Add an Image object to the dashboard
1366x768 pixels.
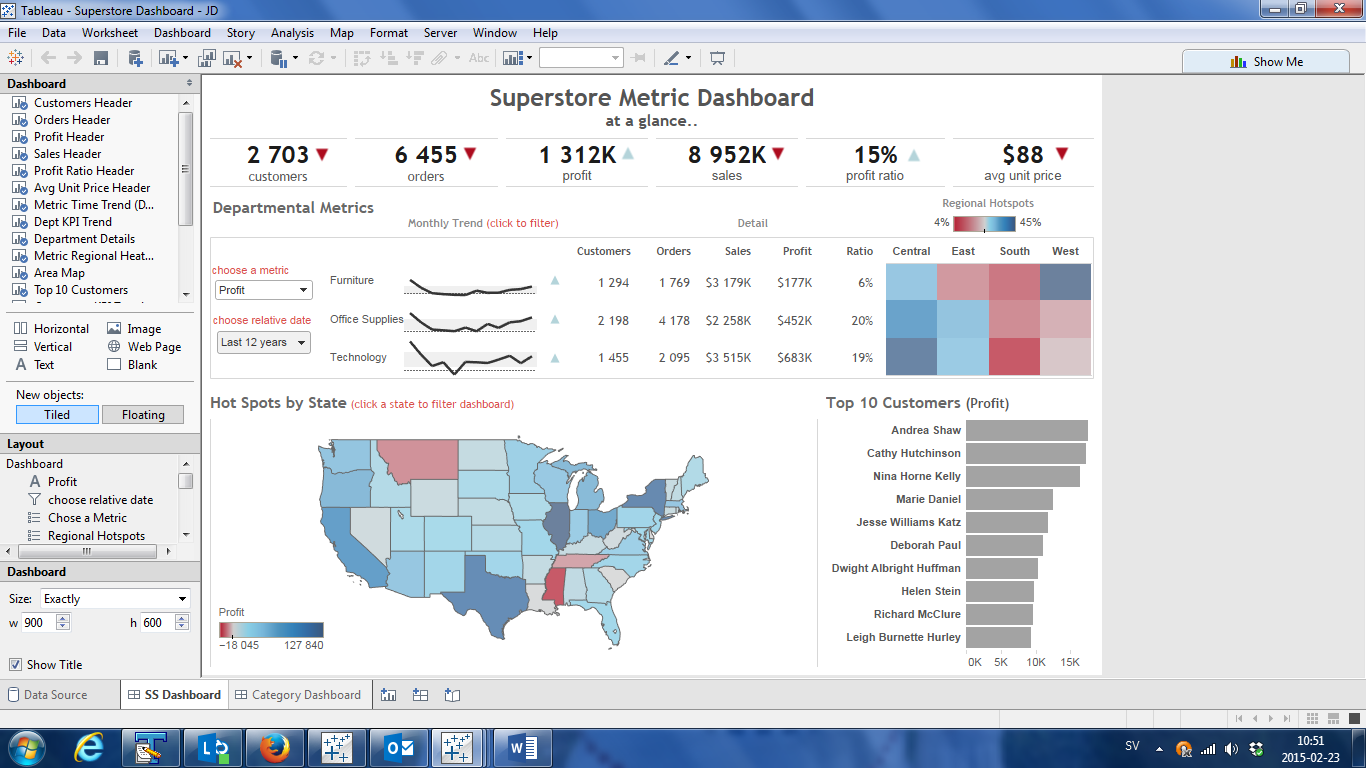pyautogui.click(x=134, y=328)
